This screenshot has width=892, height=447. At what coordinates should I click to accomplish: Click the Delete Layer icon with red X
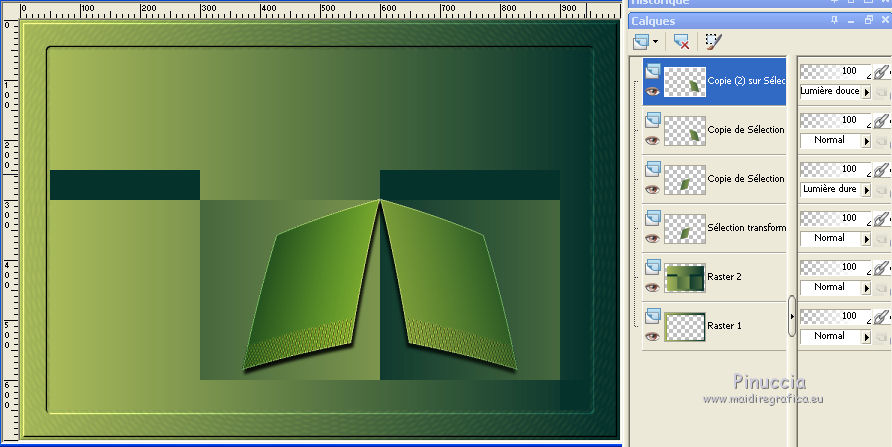(x=681, y=42)
